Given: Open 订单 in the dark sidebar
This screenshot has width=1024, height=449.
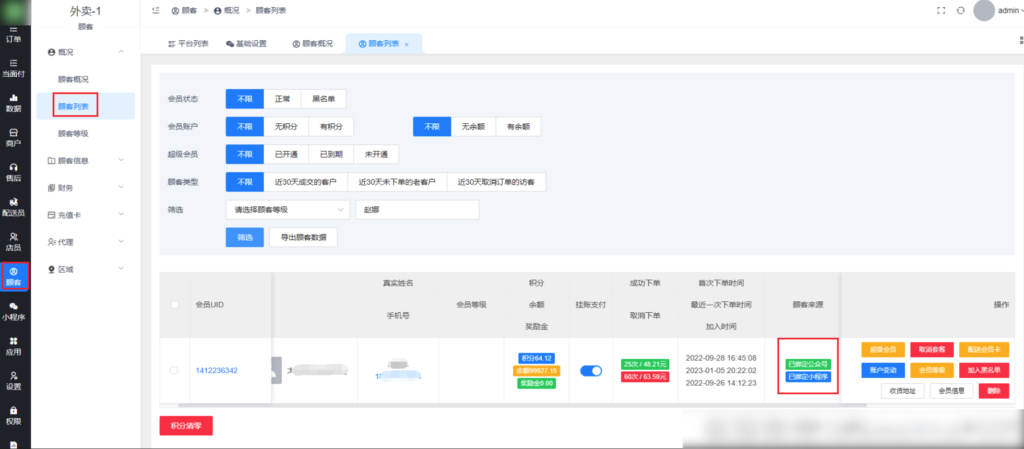Looking at the screenshot, I should [14, 35].
